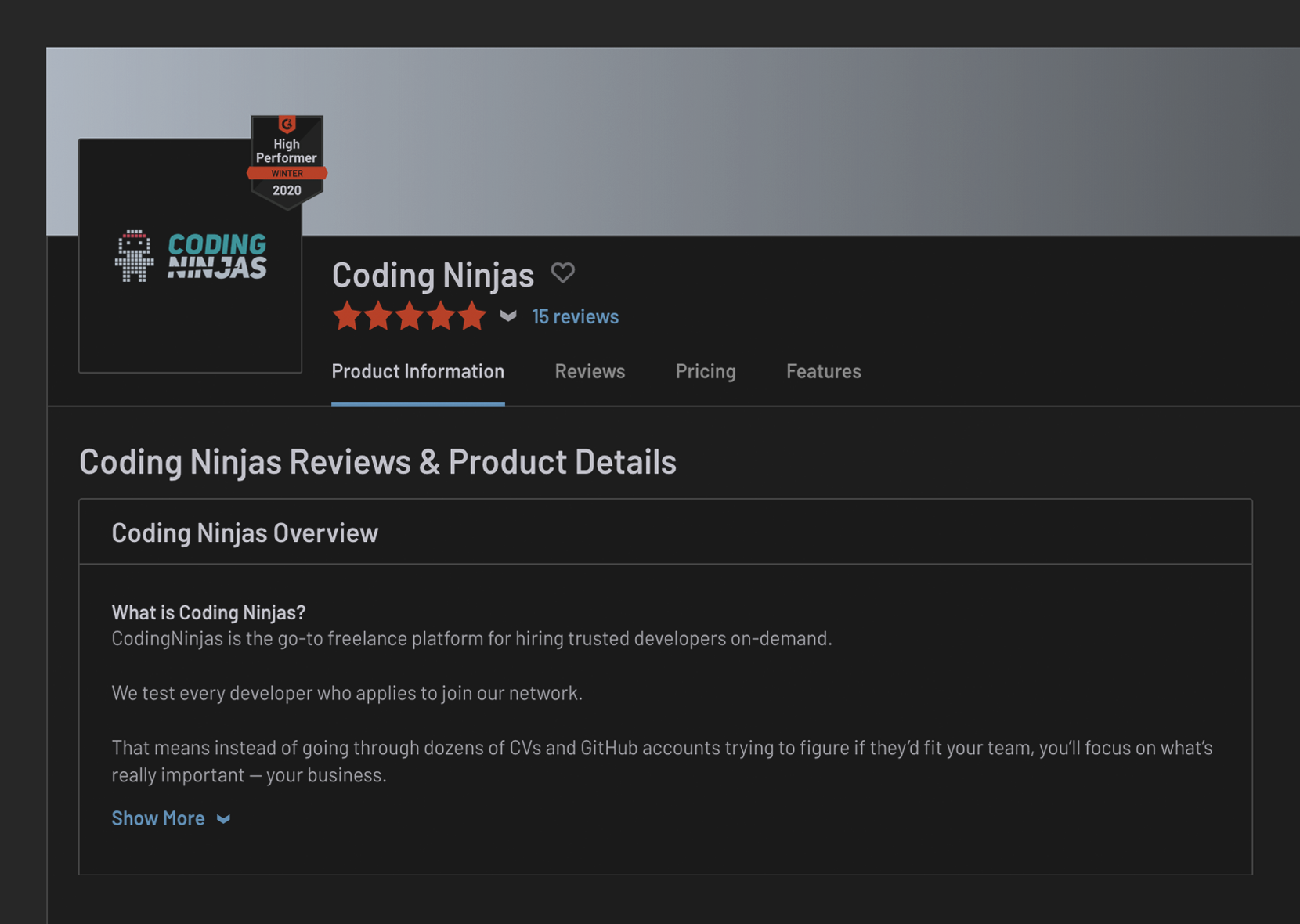Click 'We test every developer' sentence

(347, 693)
